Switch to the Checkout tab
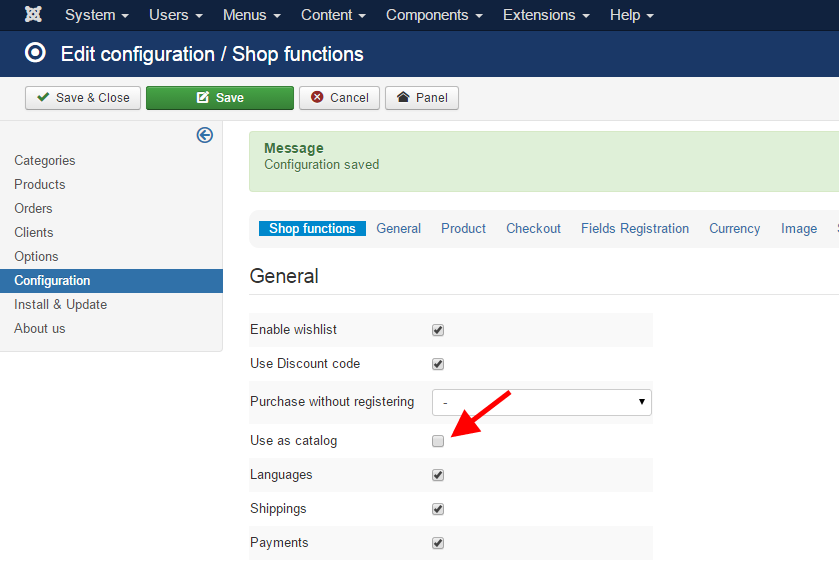Viewport: 839px width, 565px height. [533, 229]
